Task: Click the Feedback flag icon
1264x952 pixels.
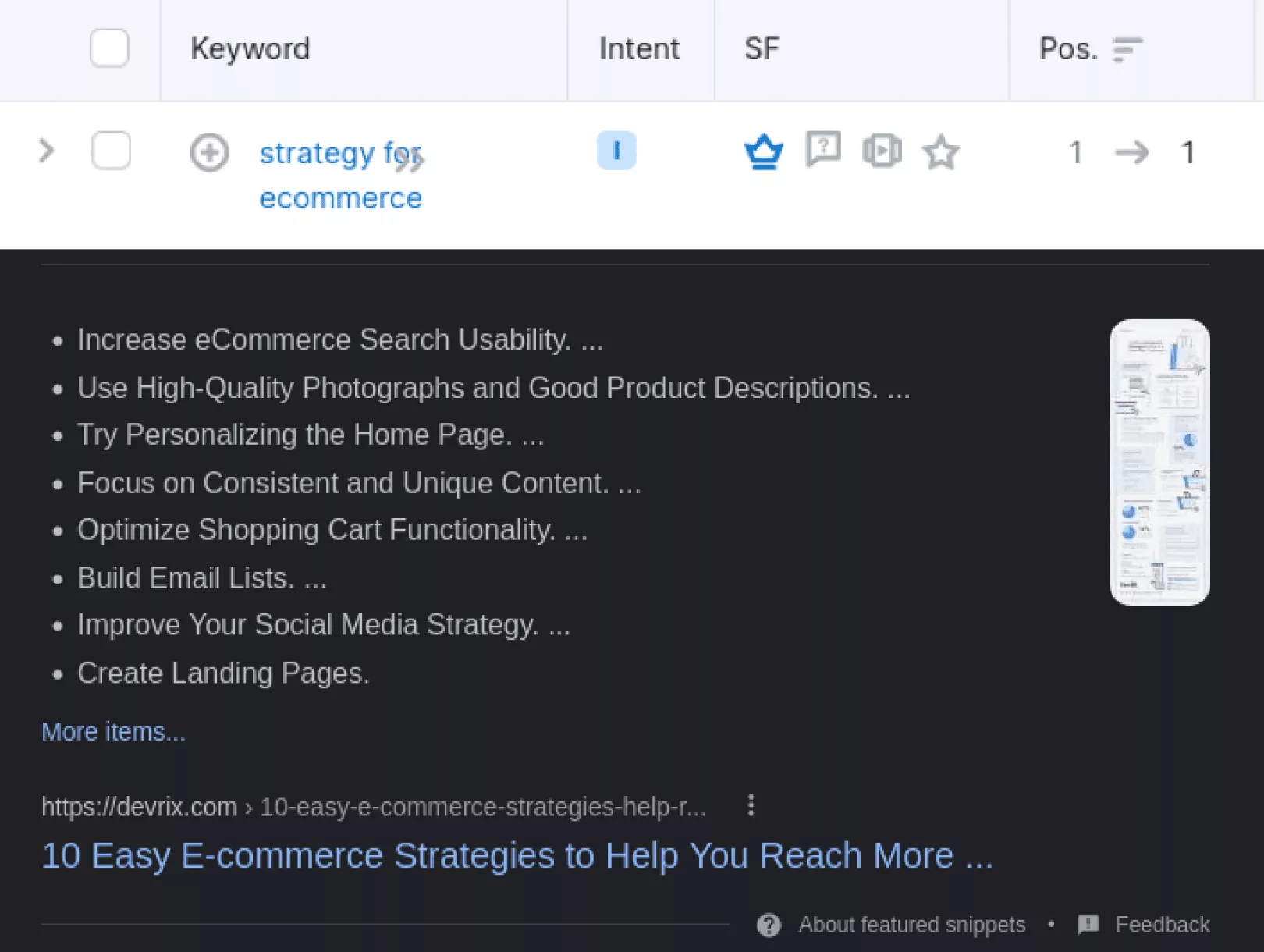Action: pos(1088,925)
